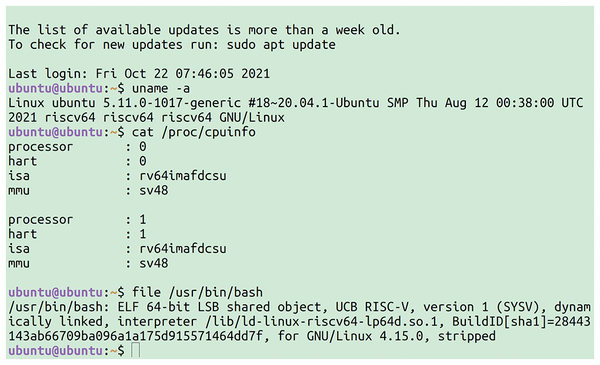Click the word 'stripped' in the output
Screen dimensions: 600x365
pyautogui.click(x=466, y=336)
